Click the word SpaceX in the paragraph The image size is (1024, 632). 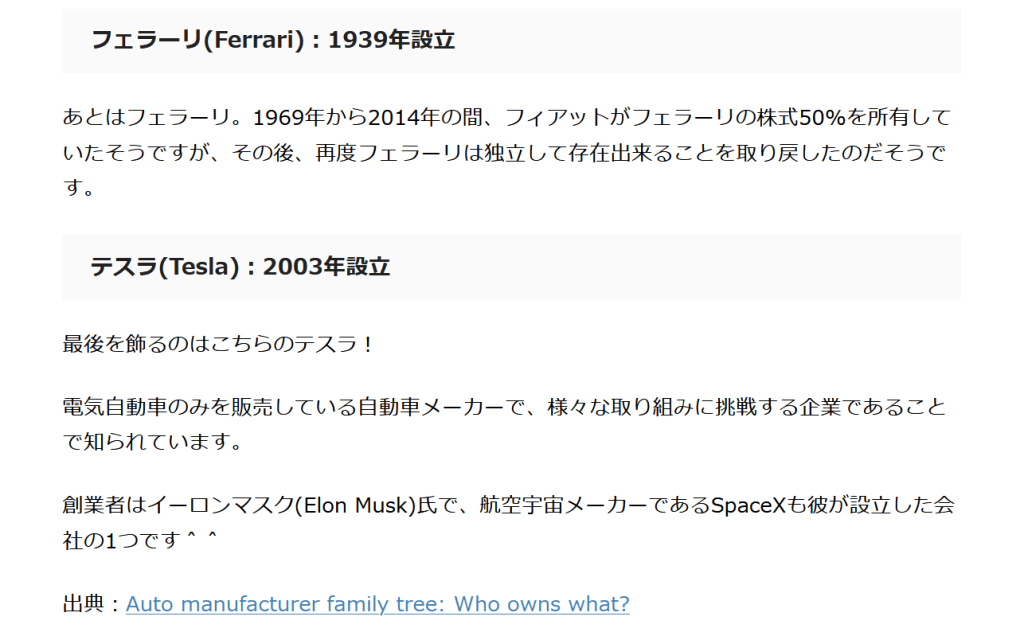pyautogui.click(x=748, y=505)
